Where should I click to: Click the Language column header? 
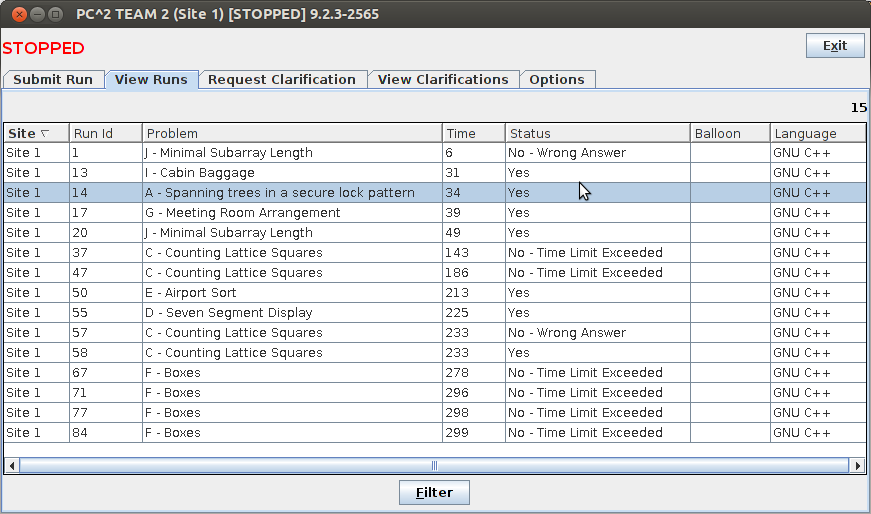coord(817,133)
